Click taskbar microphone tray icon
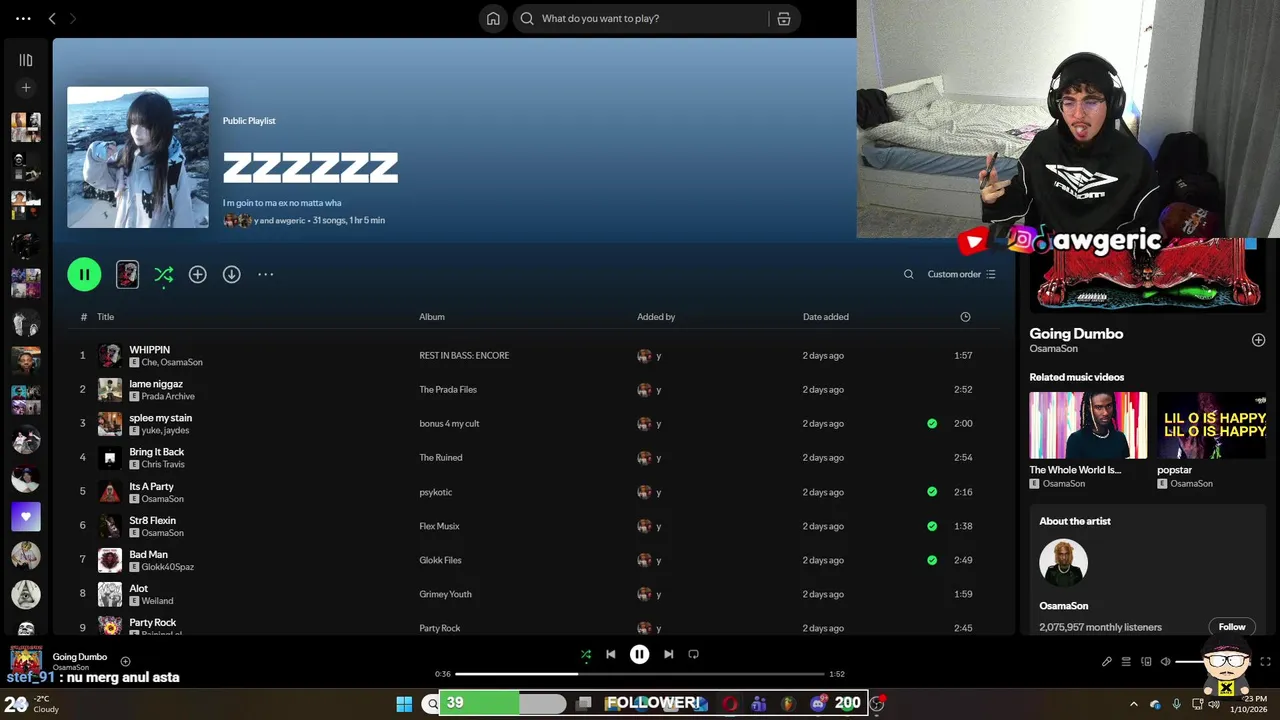1280x720 pixels. 1176,704
